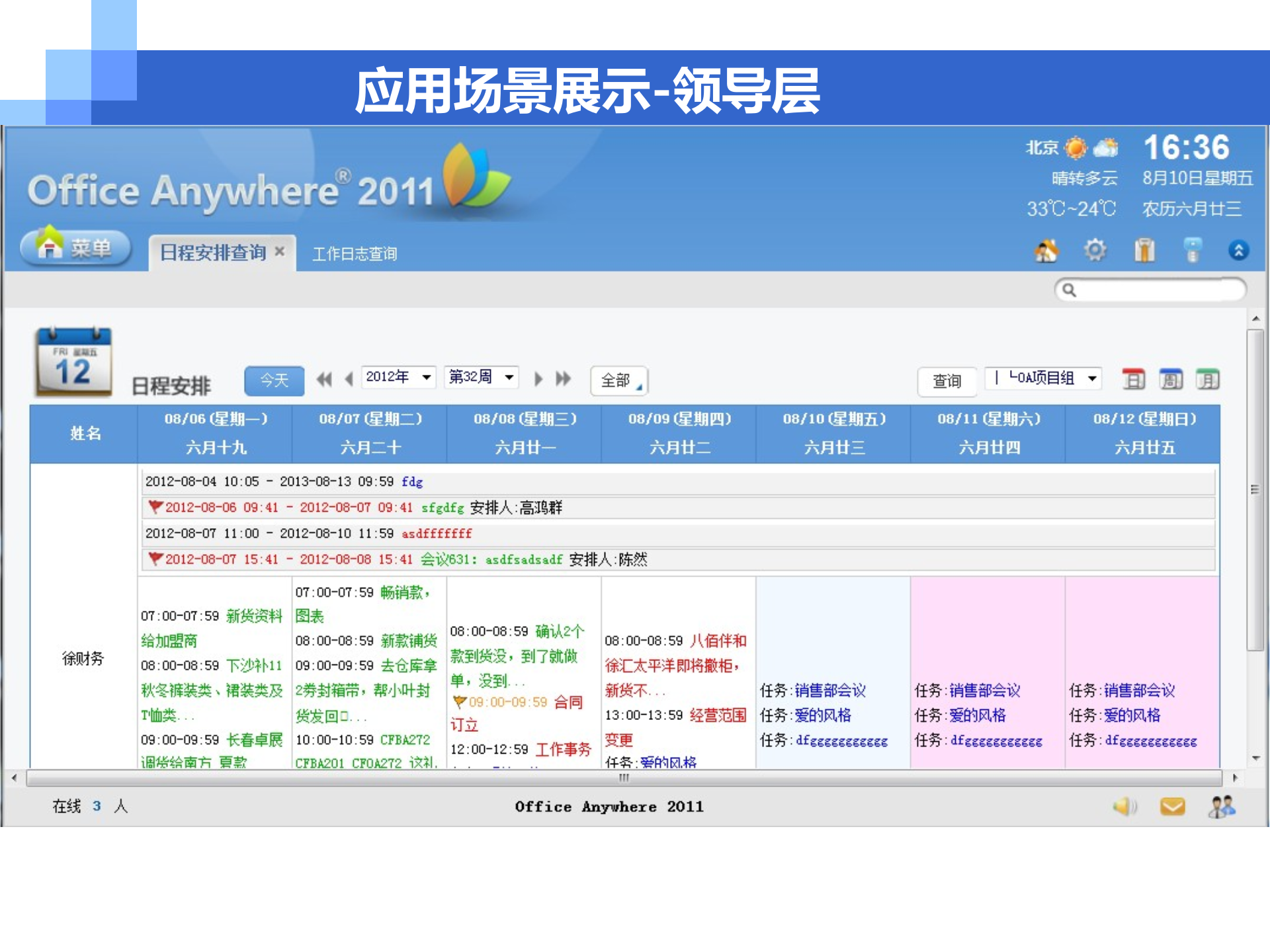
Task: Click inside the search input field
Action: (1151, 290)
